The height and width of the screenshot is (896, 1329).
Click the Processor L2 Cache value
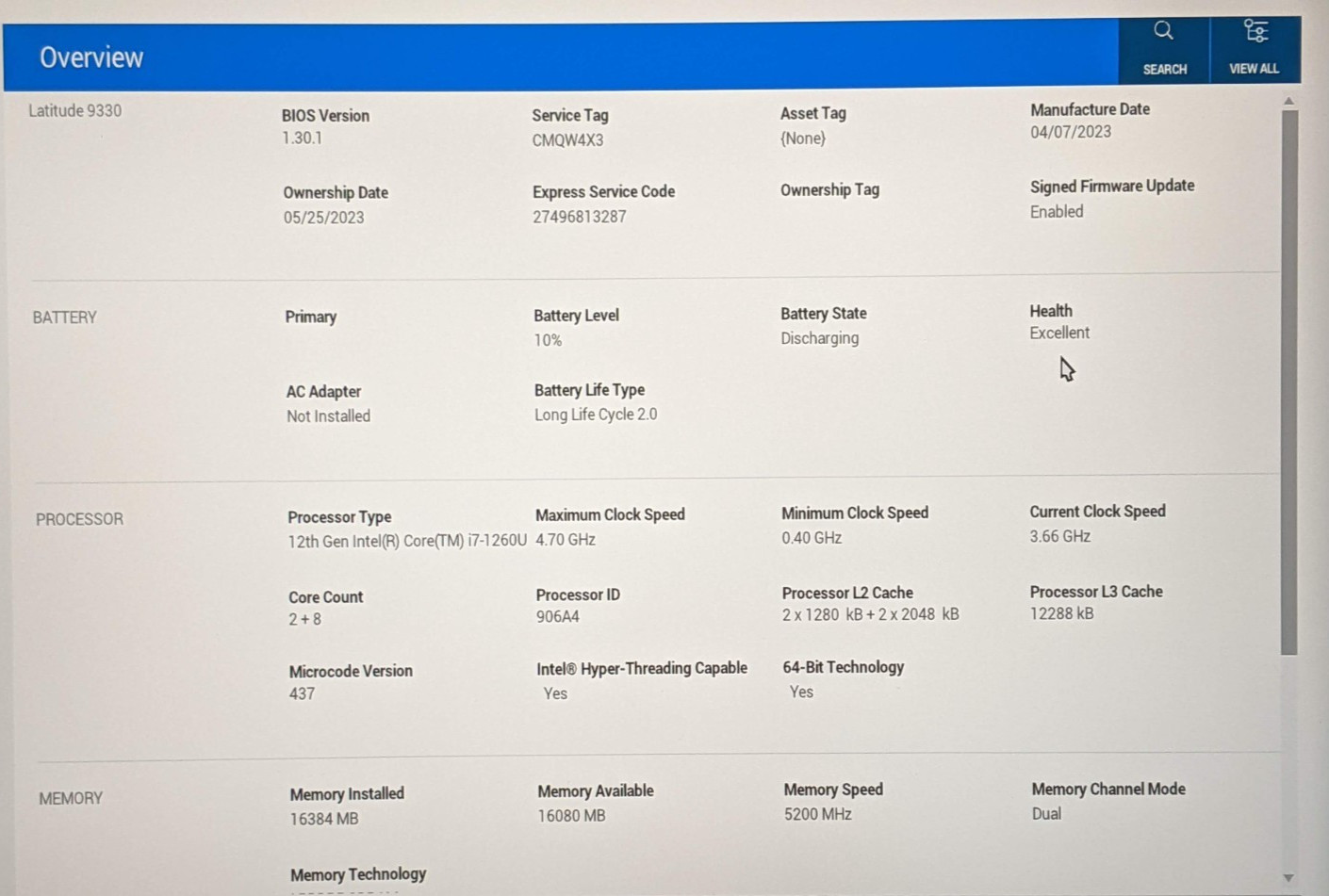[x=870, y=614]
